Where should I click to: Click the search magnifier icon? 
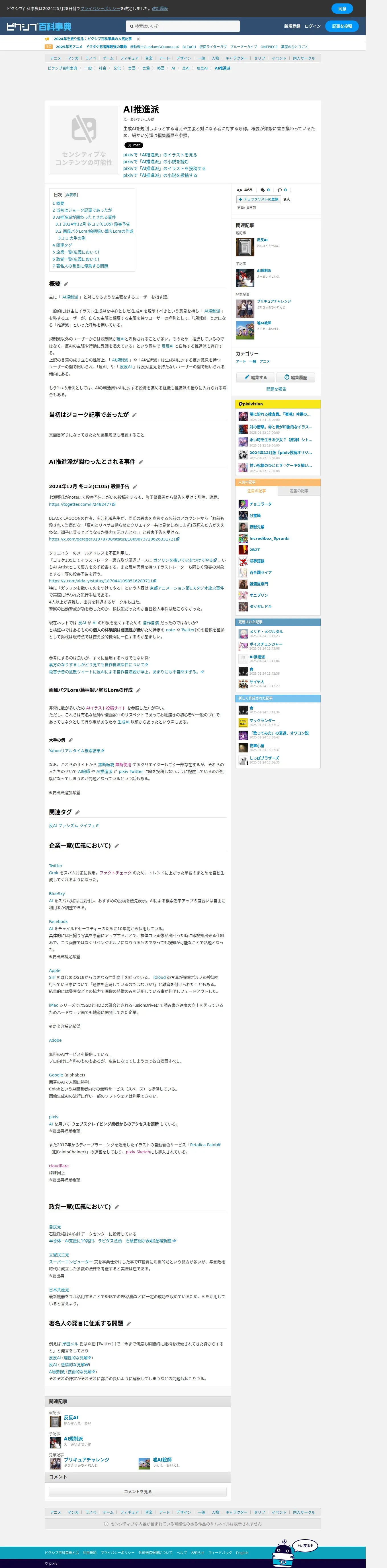pos(132,26)
